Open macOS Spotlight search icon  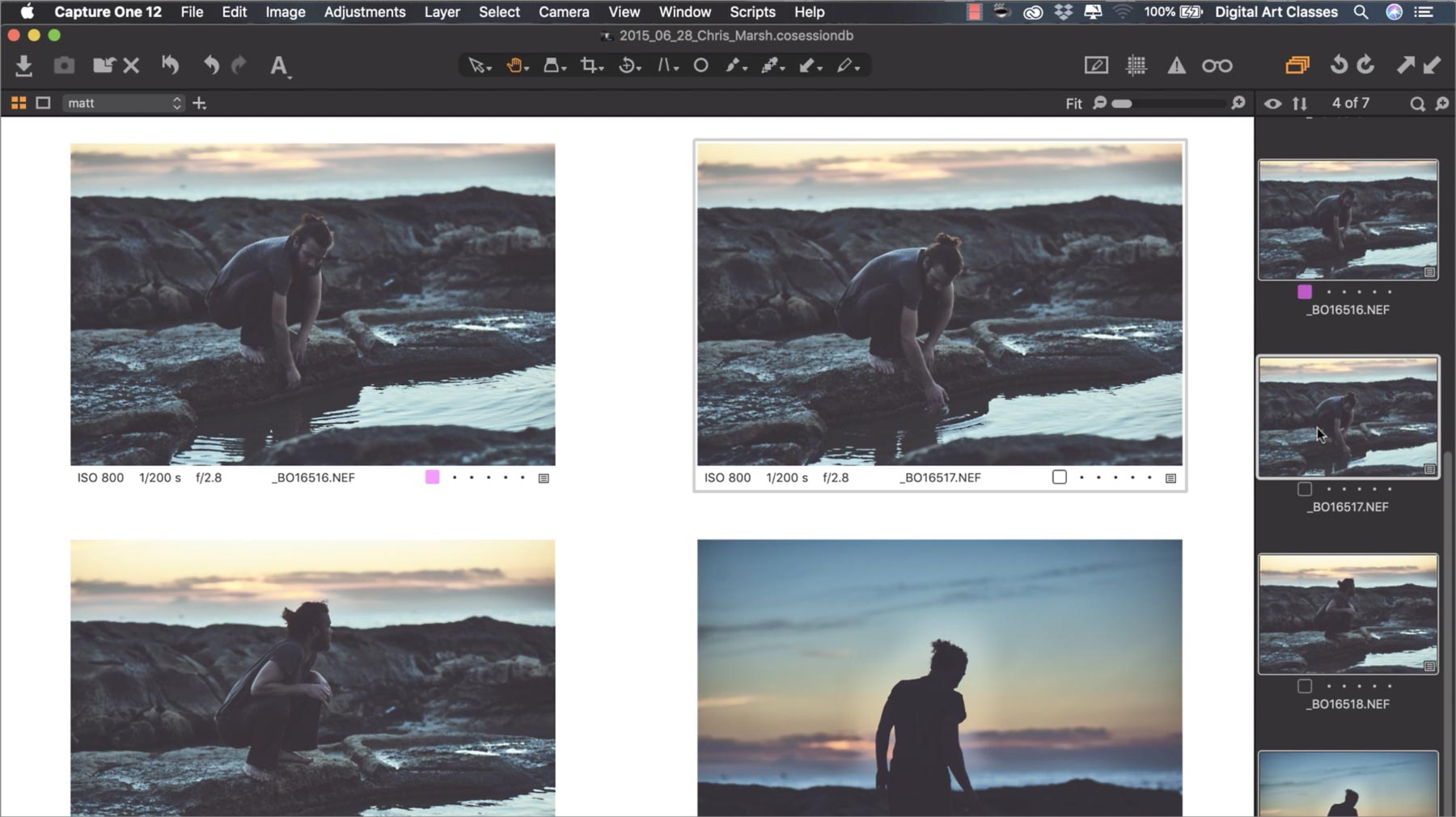coord(1361,12)
